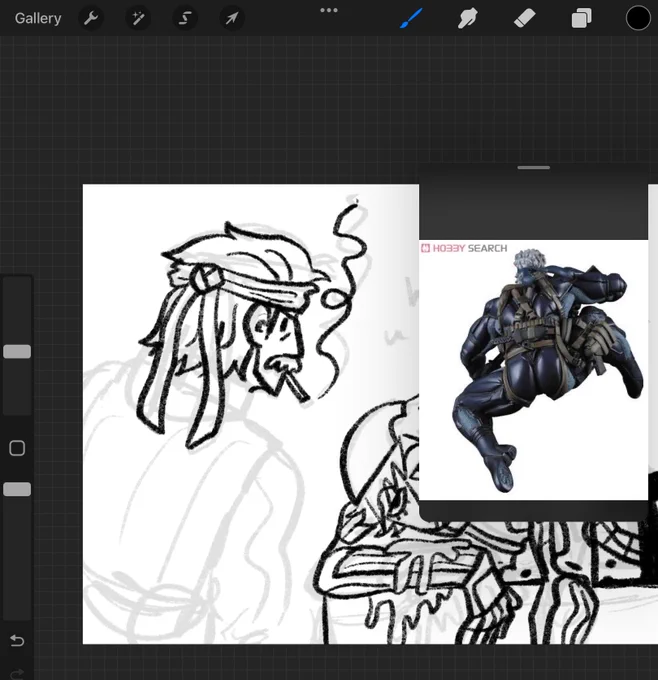Image resolution: width=658 pixels, height=680 pixels.
Task: Adjust the brush size slider handle
Action: (17, 351)
